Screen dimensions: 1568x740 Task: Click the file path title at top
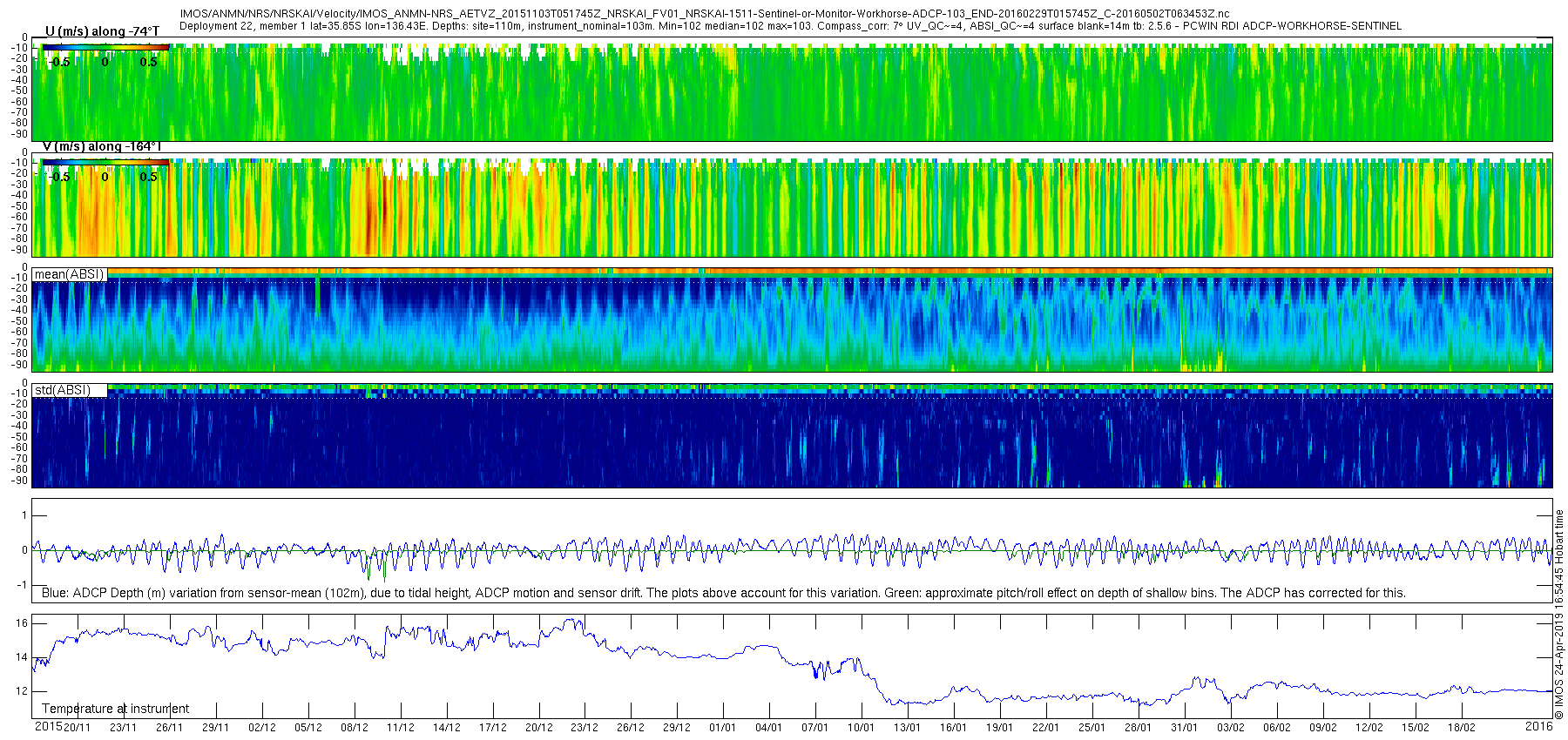(705, 14)
